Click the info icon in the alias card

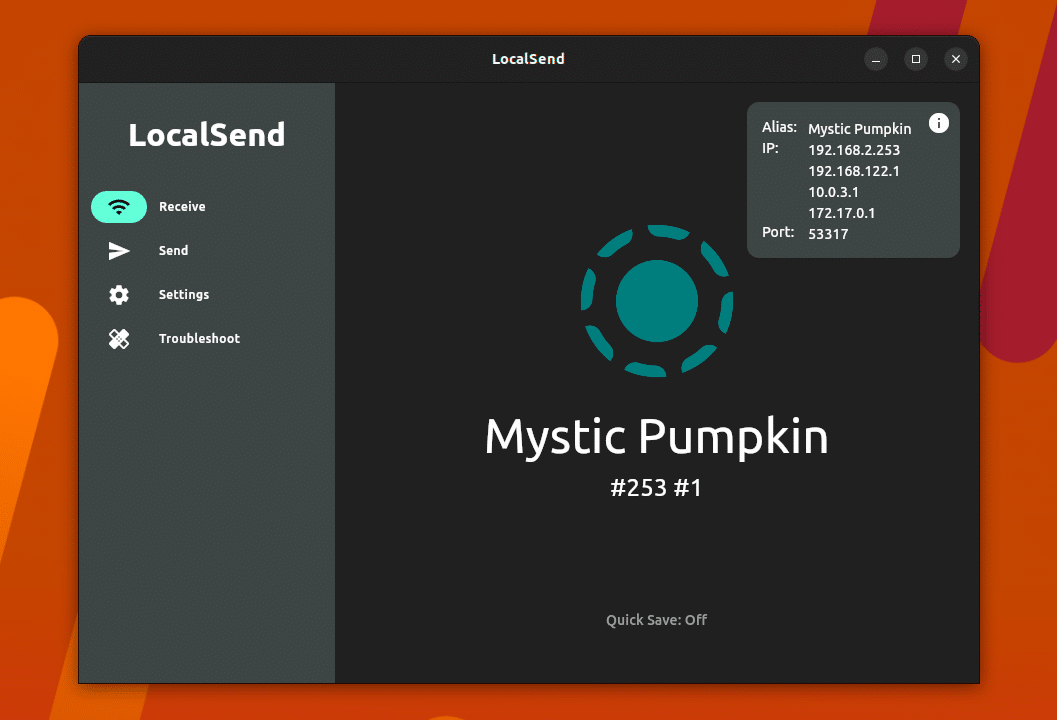point(938,123)
